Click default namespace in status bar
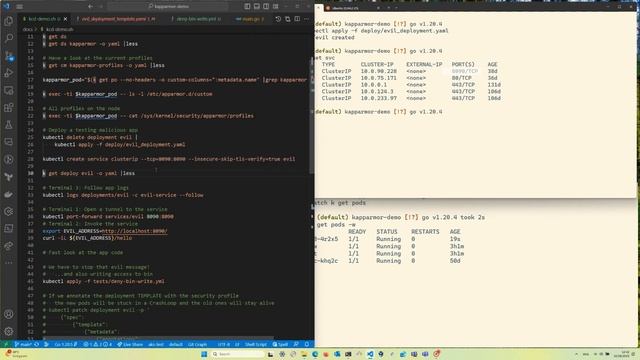Screen dimensions: 640x360 pos(176,344)
